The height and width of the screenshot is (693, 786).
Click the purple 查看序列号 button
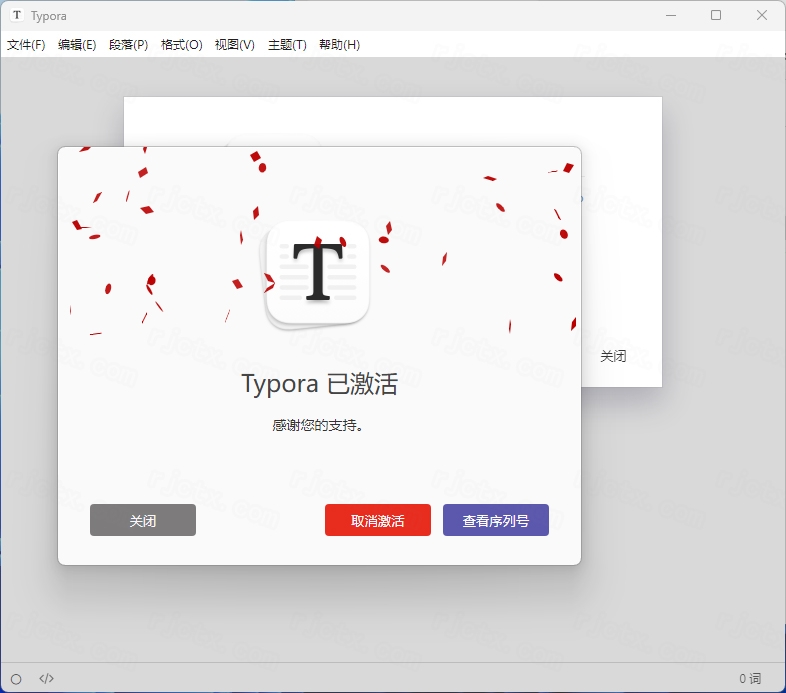coord(496,520)
